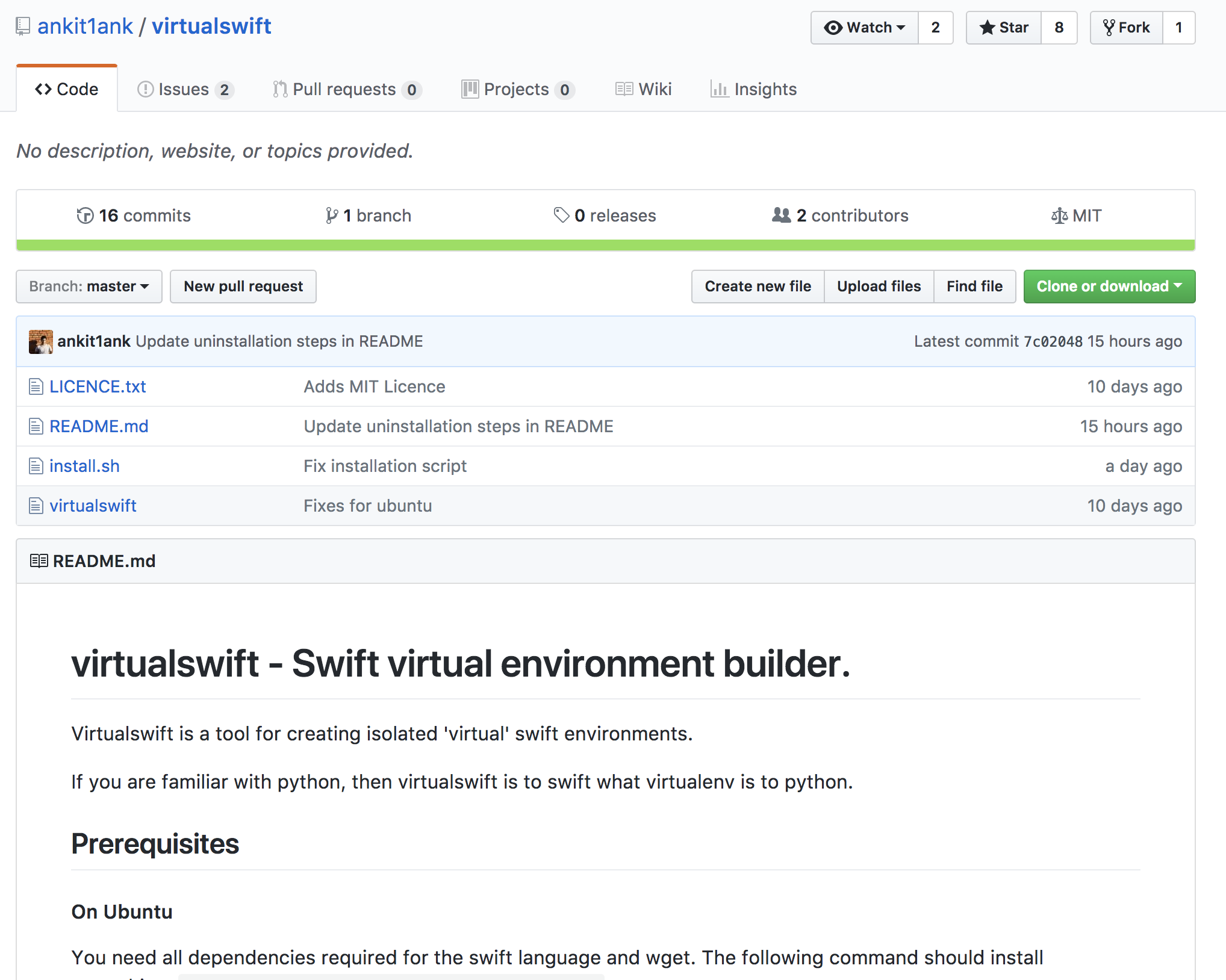The image size is (1226, 980).
Task: Open the Wiki tab
Action: pyautogui.click(x=643, y=89)
